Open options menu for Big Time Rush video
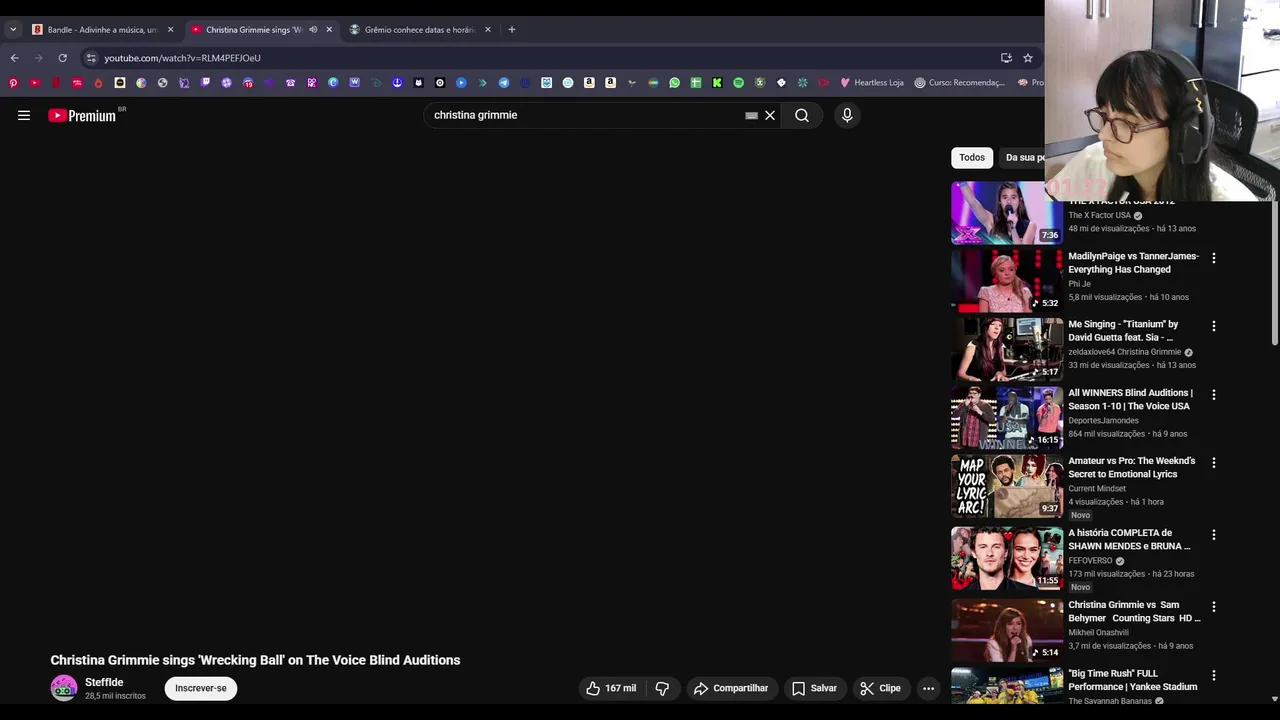Viewport: 1280px width, 720px height. point(1214,675)
